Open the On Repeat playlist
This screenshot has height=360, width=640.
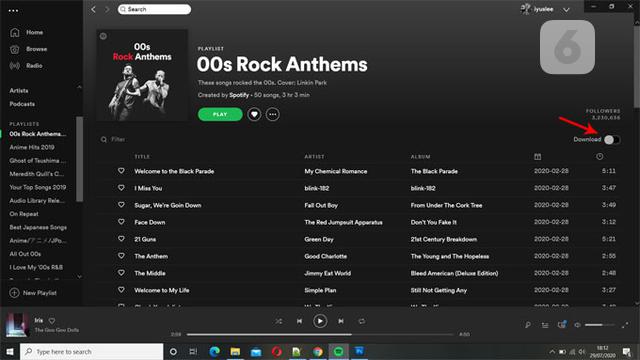pos(24,214)
